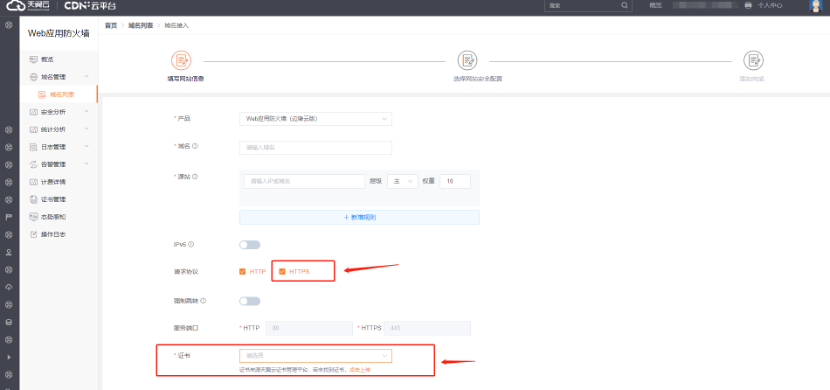Click the play triangle icon in left rail
Screen dimensions: 830x390
tap(8, 357)
